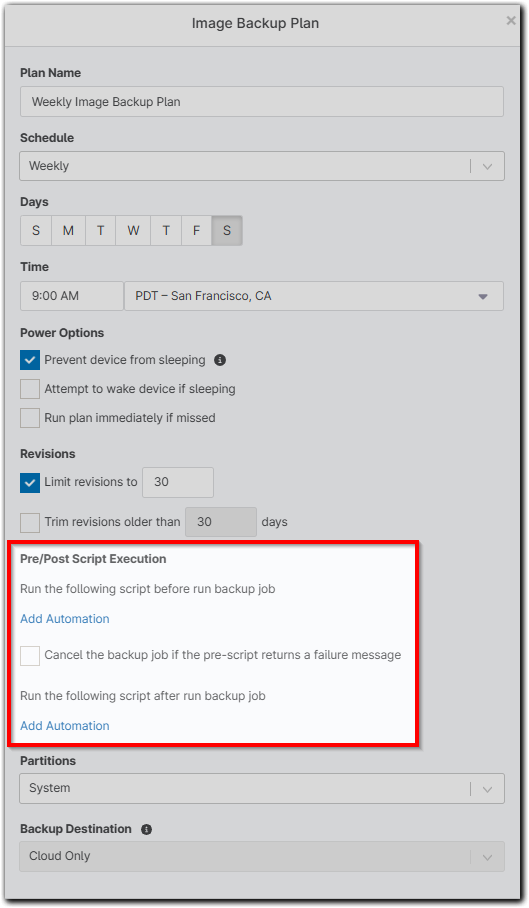Viewport: 529px width, 908px height.
Task: Expand the Partitions System dropdown
Action: point(262,788)
